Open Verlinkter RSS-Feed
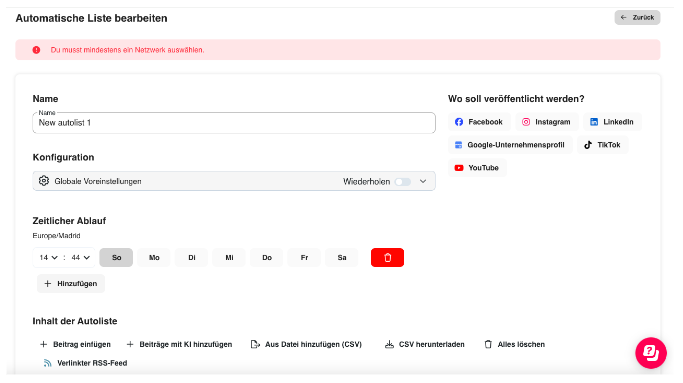Viewport: 683px width, 383px height. (x=85, y=363)
